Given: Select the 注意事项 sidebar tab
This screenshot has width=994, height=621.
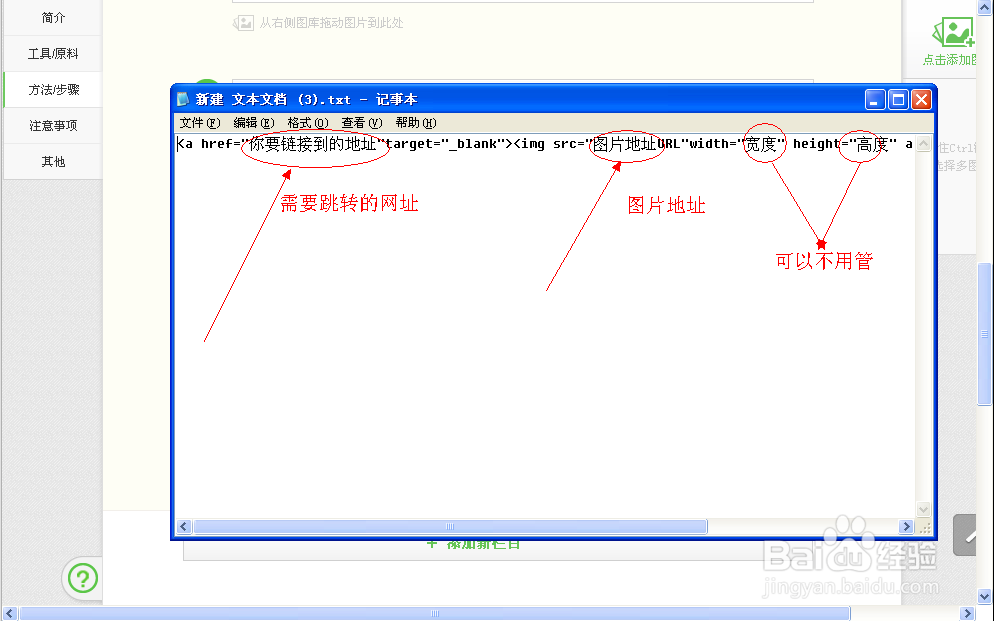Looking at the screenshot, I should [53, 125].
